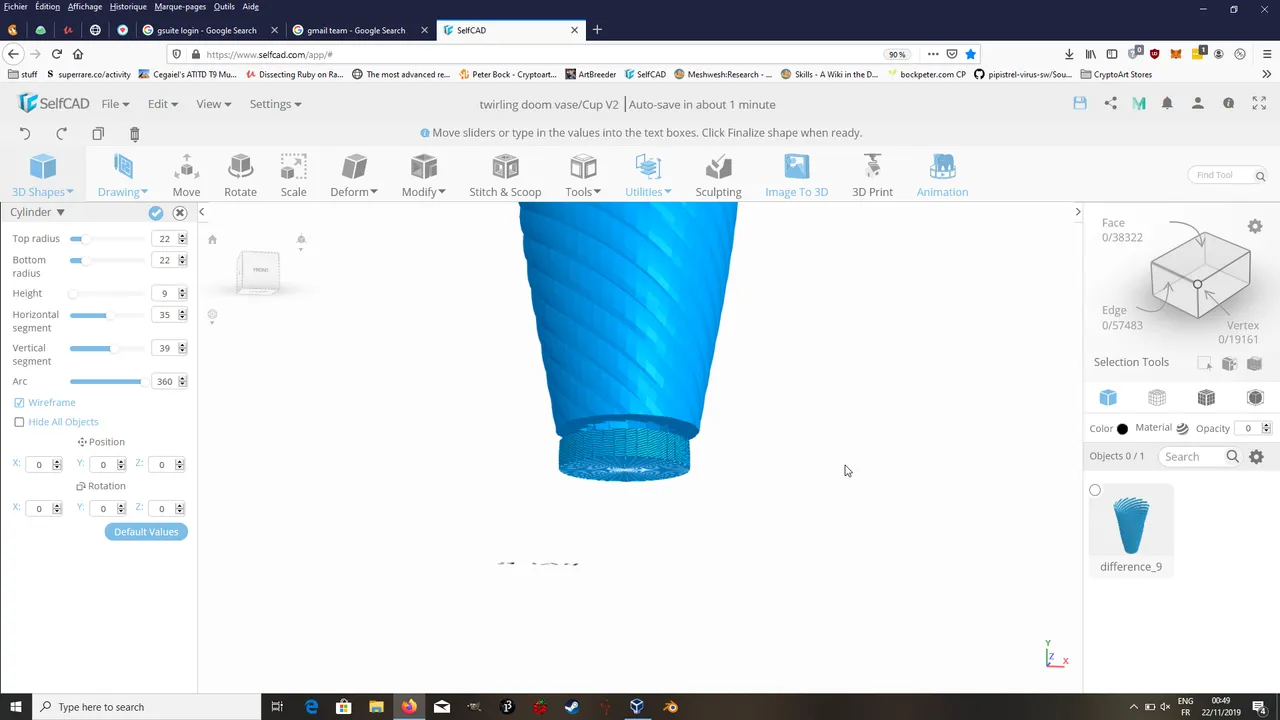Click the SelfCAD logo
Screen dimensions: 1280x720
pyautogui.click(x=55, y=104)
